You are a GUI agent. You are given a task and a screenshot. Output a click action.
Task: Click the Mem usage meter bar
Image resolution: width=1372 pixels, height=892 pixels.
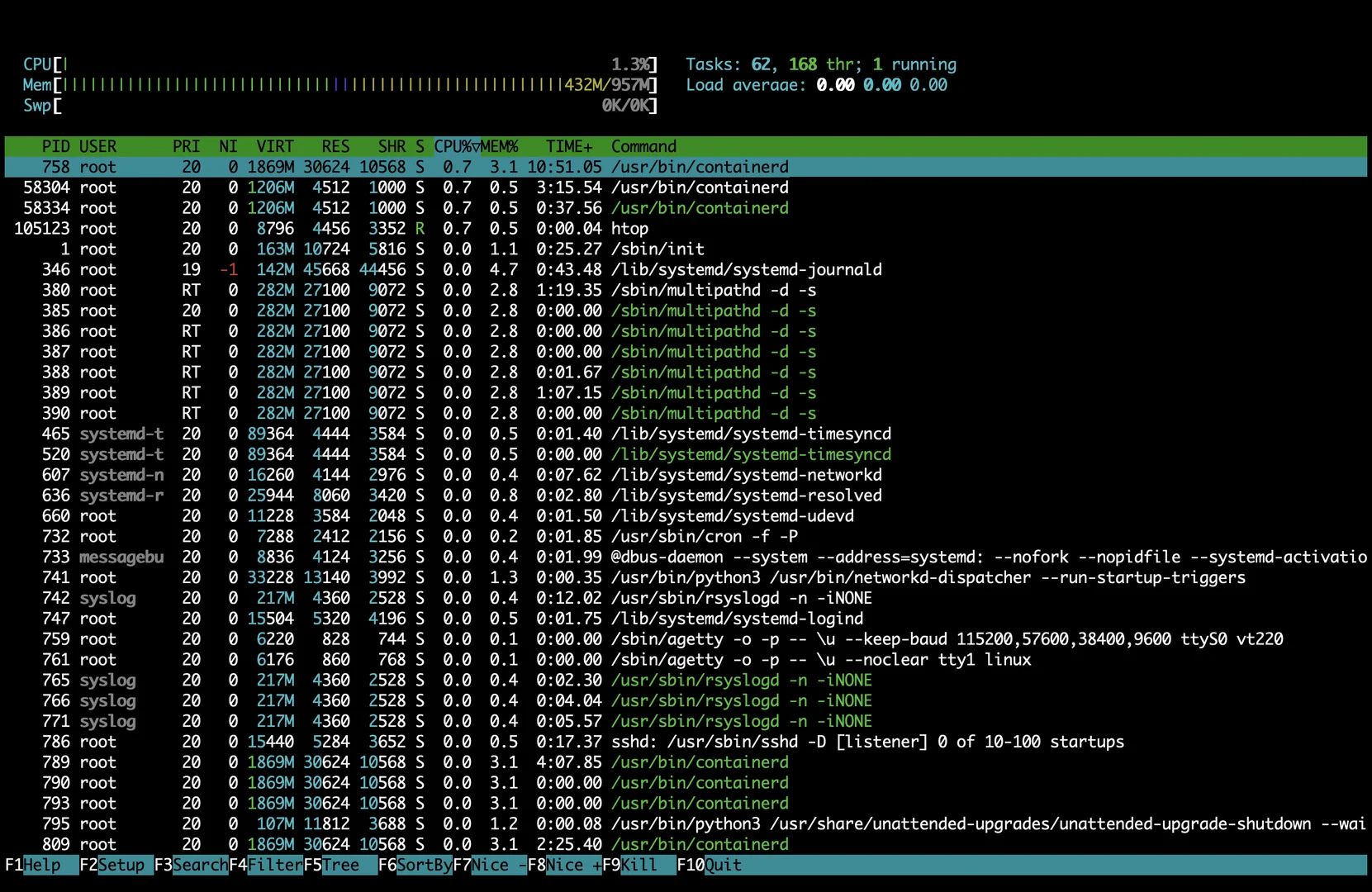pyautogui.click(x=340, y=85)
